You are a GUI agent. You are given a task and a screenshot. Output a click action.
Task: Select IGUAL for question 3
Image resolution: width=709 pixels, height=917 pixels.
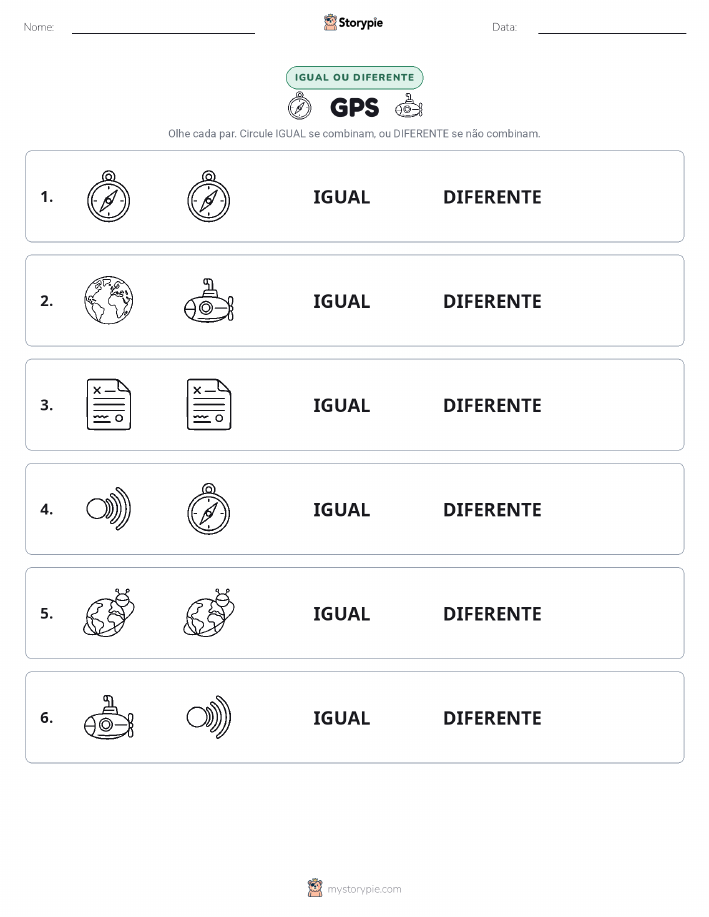[342, 405]
